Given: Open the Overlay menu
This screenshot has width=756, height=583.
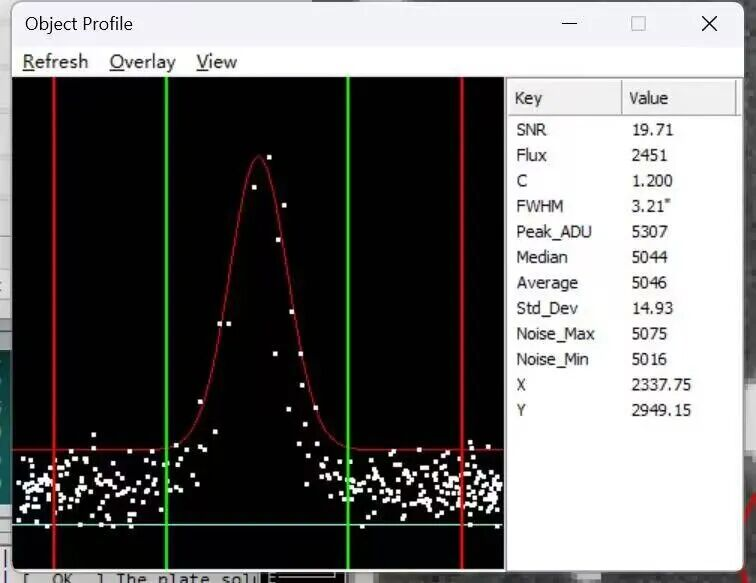Looking at the screenshot, I should 142,62.
